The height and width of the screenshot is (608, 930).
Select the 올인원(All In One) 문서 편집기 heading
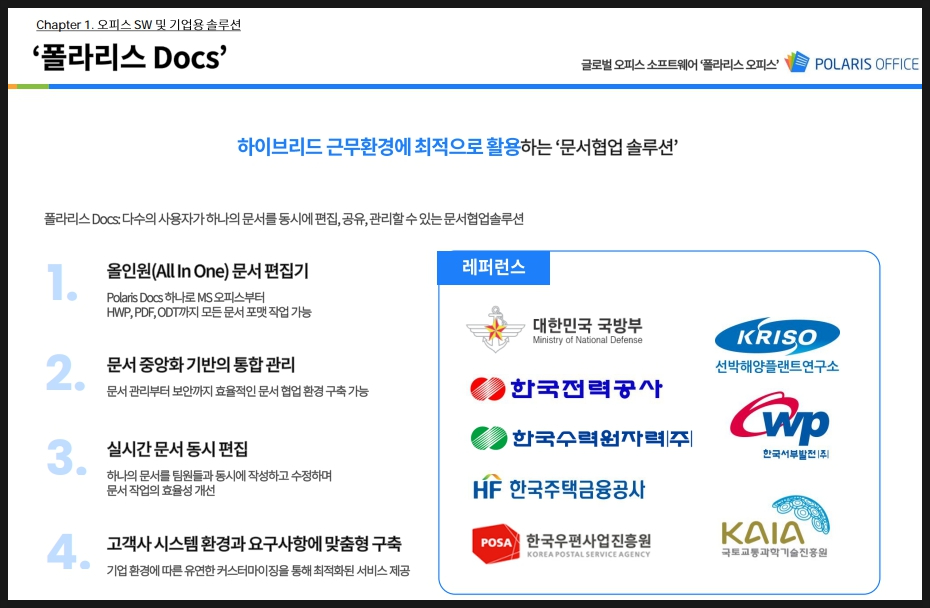click(208, 271)
